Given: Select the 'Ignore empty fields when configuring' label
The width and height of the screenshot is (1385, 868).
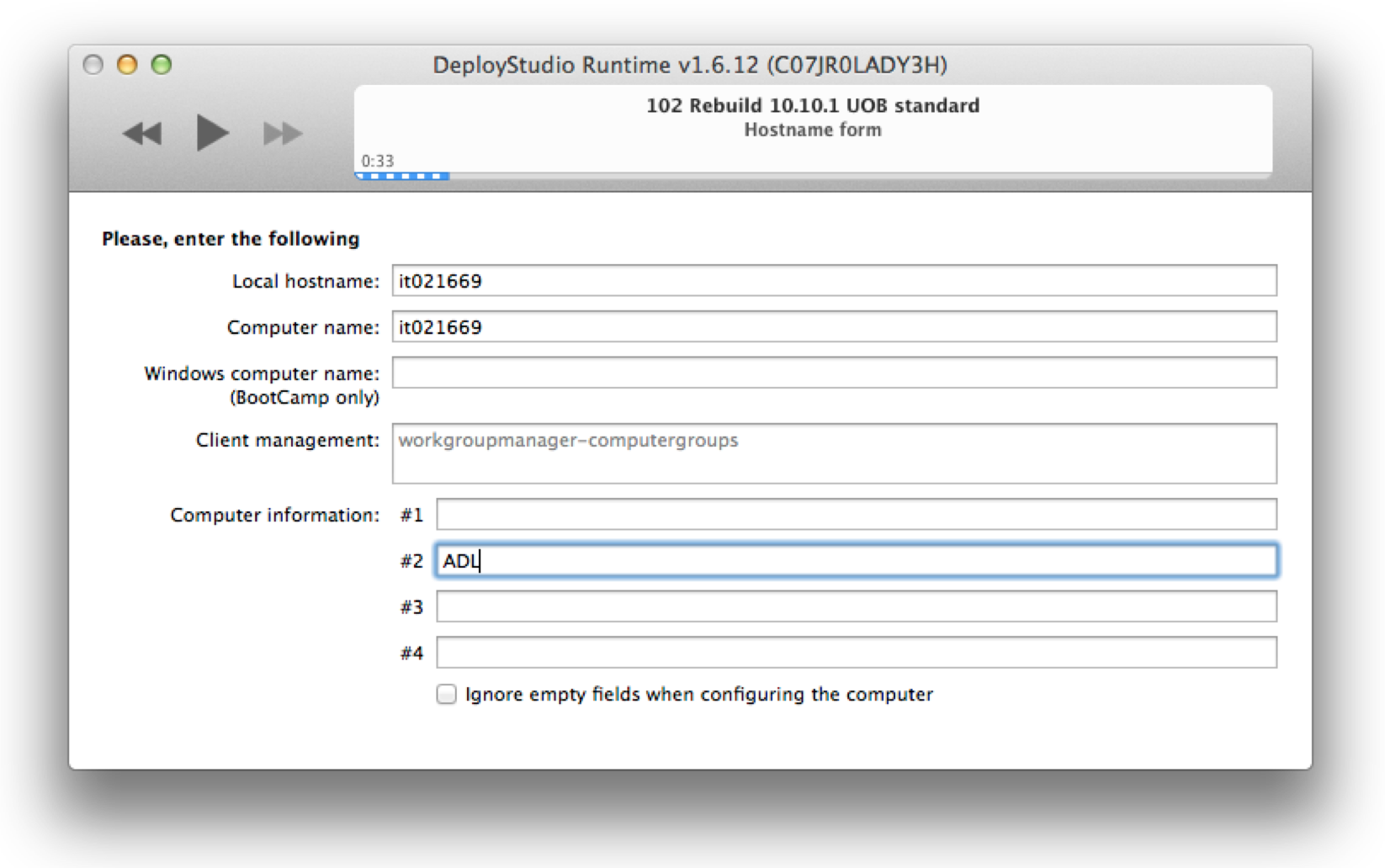Looking at the screenshot, I should [699, 694].
